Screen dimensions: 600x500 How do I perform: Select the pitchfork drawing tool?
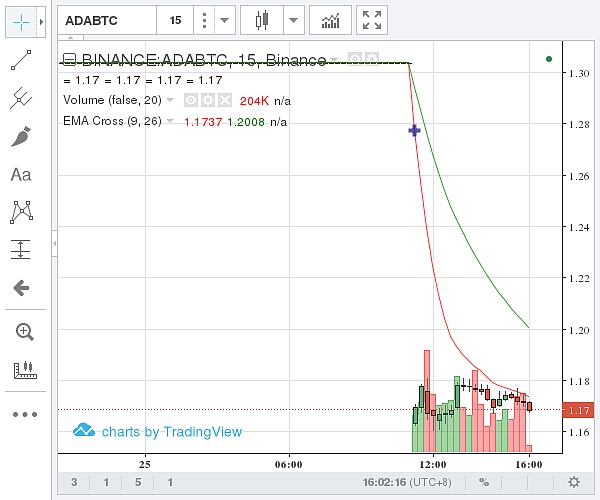click(x=21, y=98)
